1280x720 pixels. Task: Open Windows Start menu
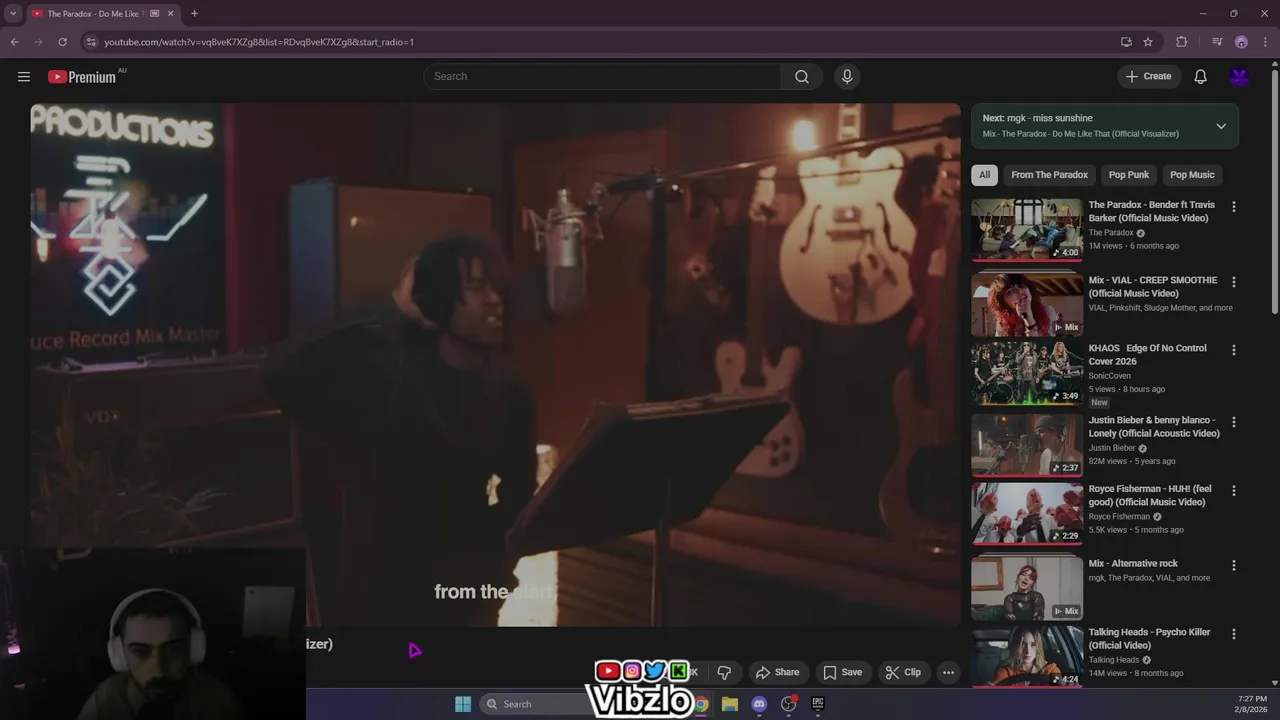(463, 704)
